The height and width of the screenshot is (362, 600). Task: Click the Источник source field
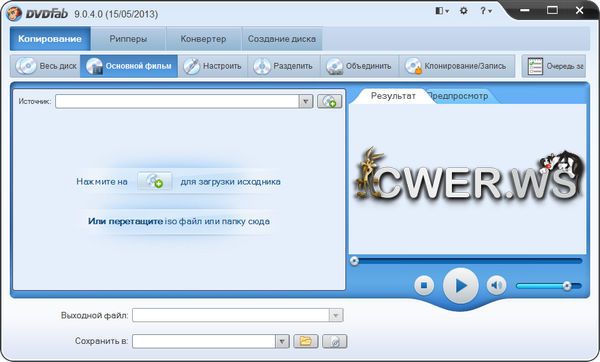click(x=177, y=101)
